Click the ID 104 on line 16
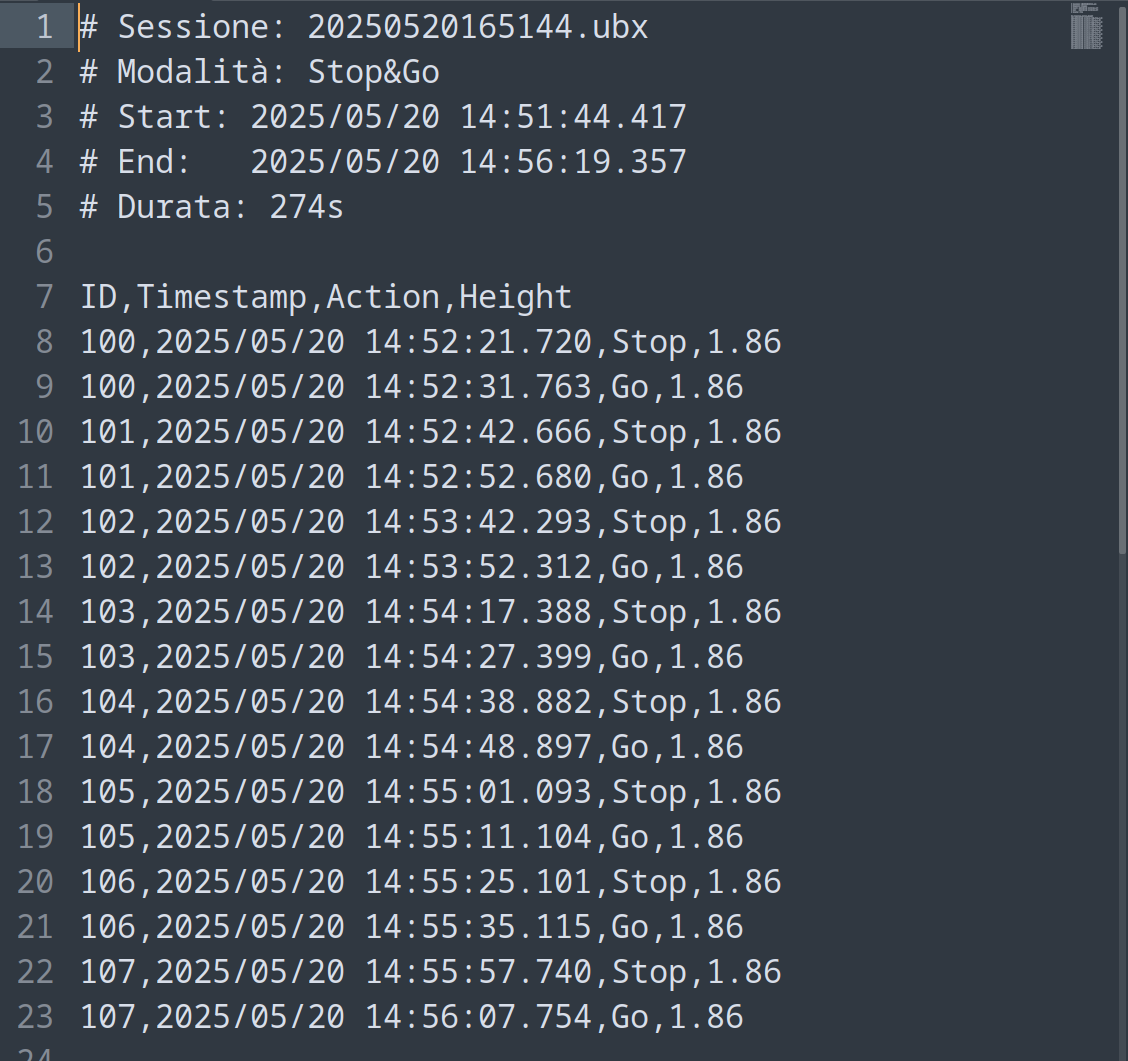 click(108, 702)
